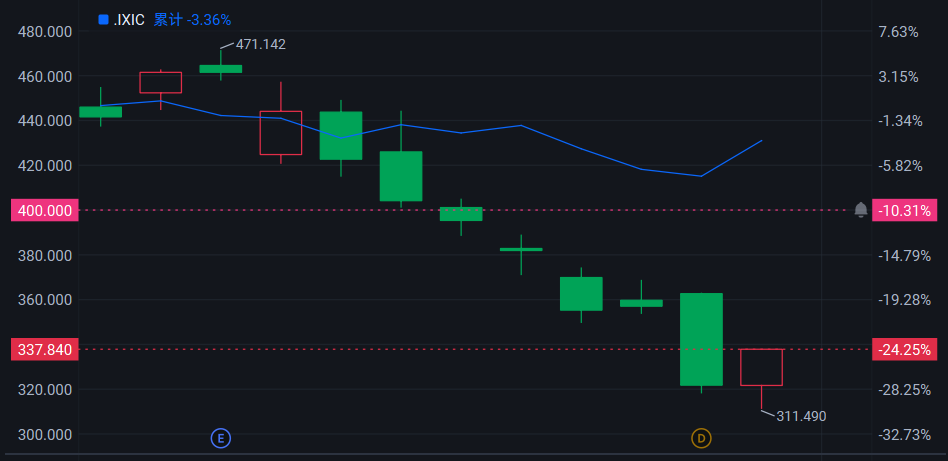Click the 480.000 label on left price axis
Viewport: 948px width, 461px height.
(45, 32)
